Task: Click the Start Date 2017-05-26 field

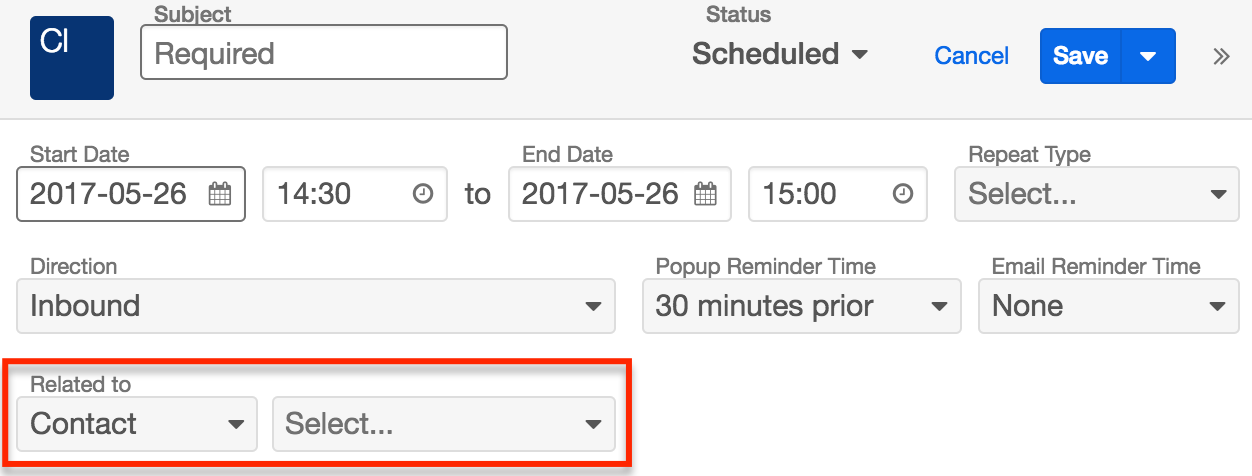Action: point(110,194)
